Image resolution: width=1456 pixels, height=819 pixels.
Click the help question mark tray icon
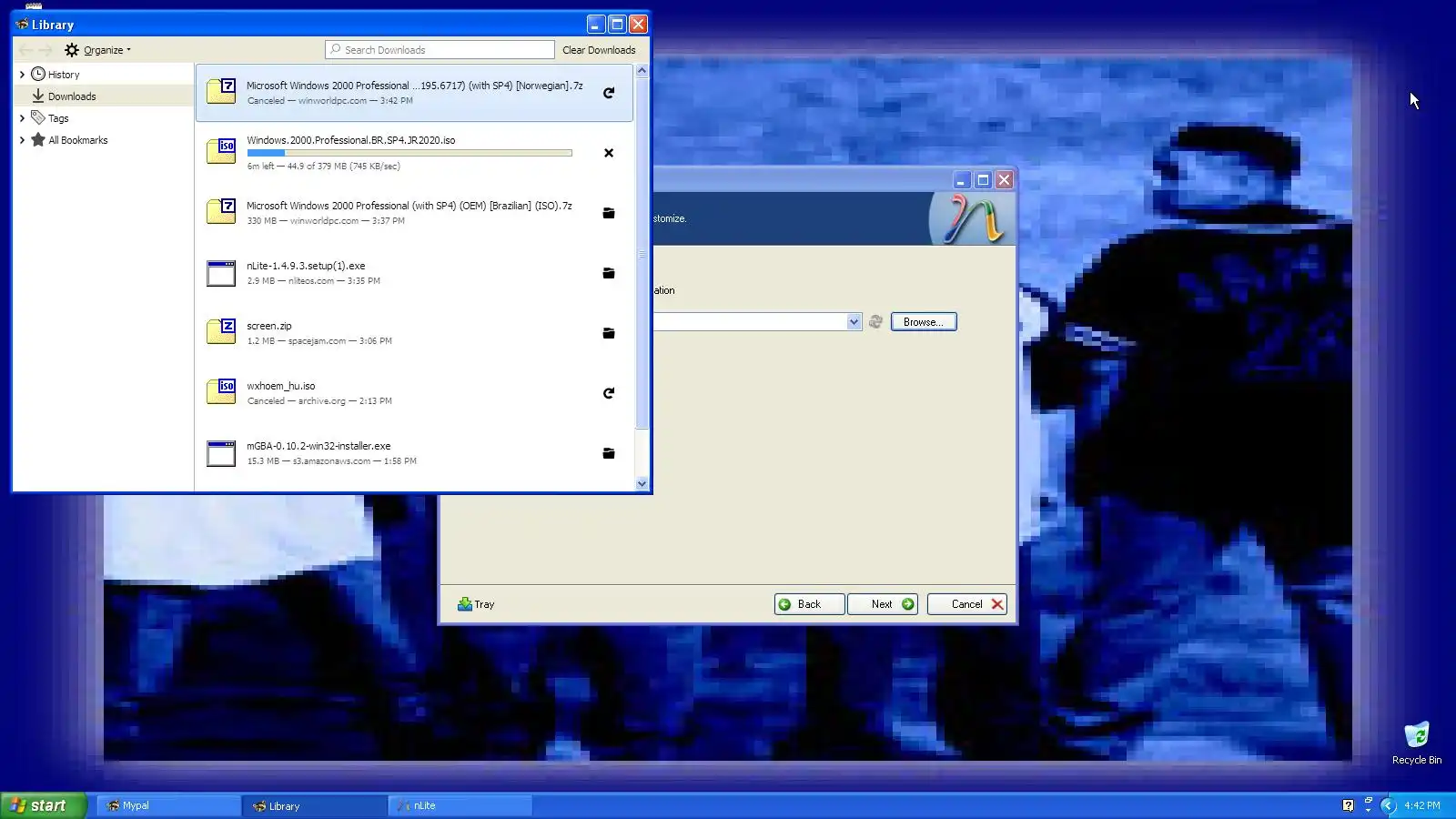[1348, 805]
